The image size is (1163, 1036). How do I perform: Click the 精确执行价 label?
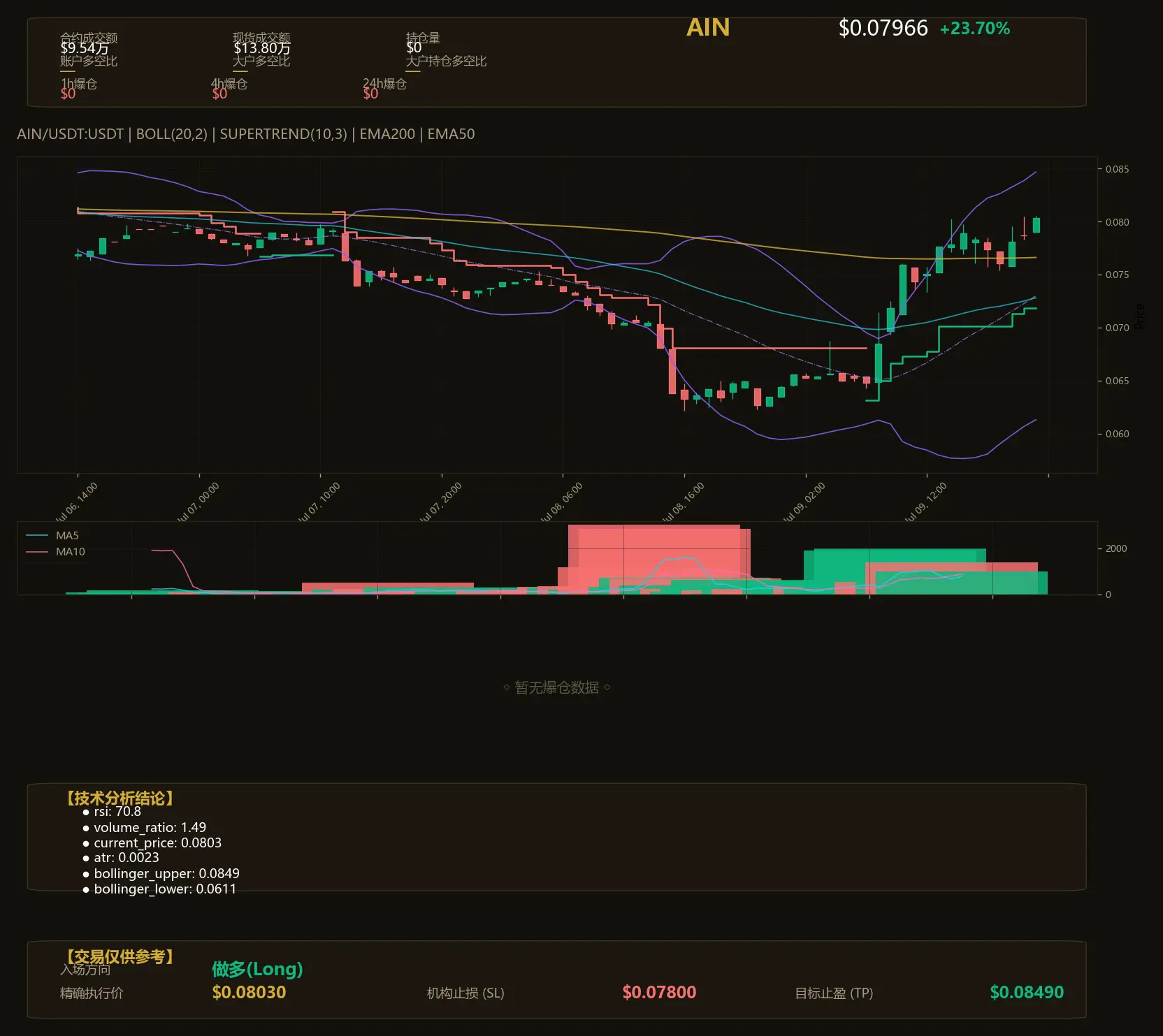click(92, 993)
